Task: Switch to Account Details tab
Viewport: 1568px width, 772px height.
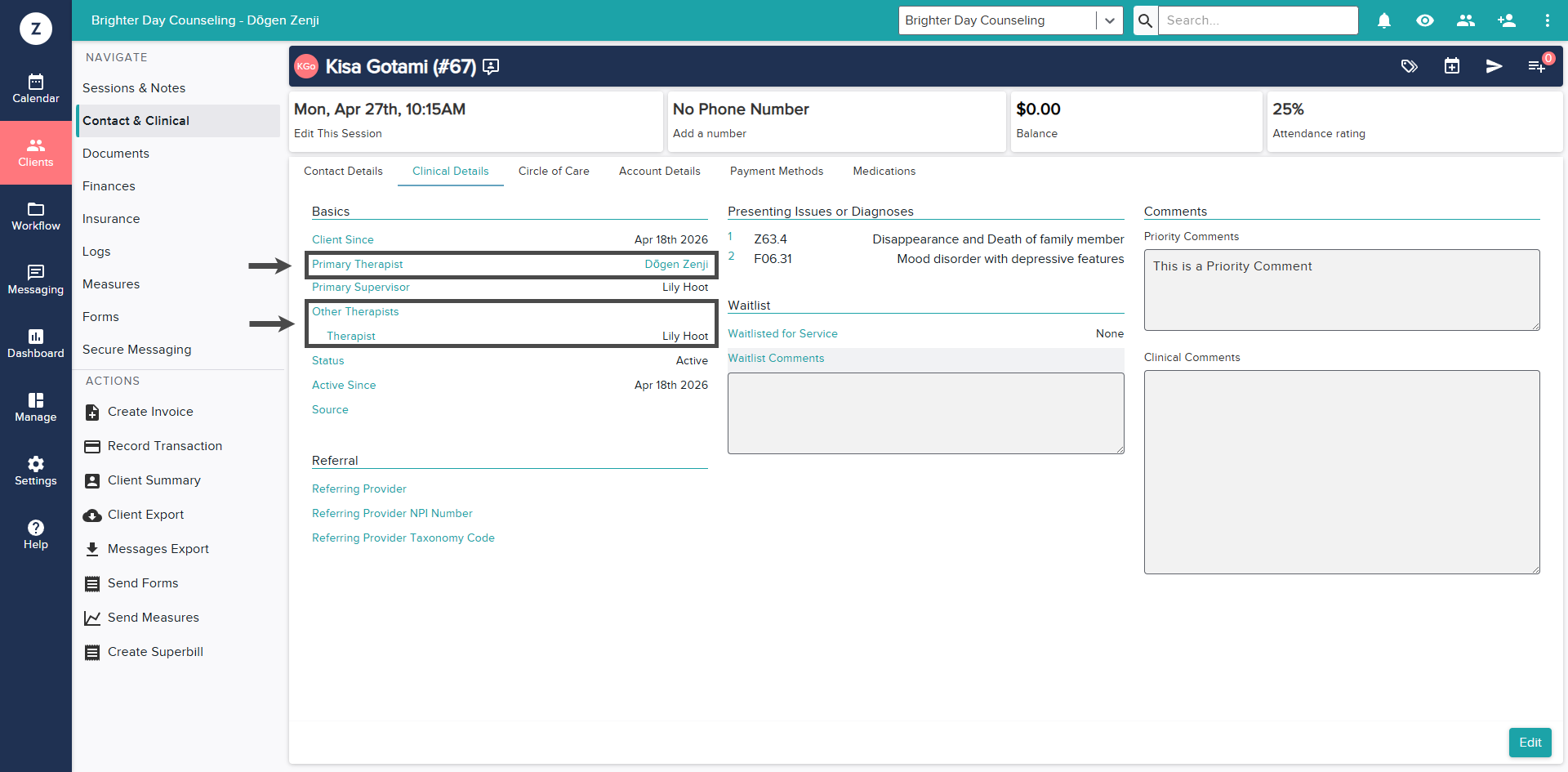Action: click(660, 171)
